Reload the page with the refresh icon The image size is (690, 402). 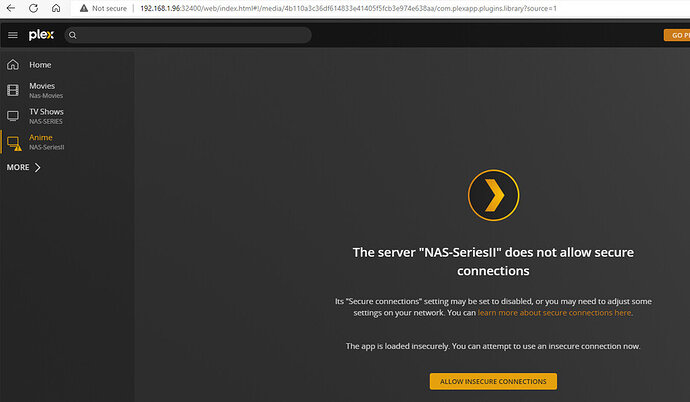33,8
